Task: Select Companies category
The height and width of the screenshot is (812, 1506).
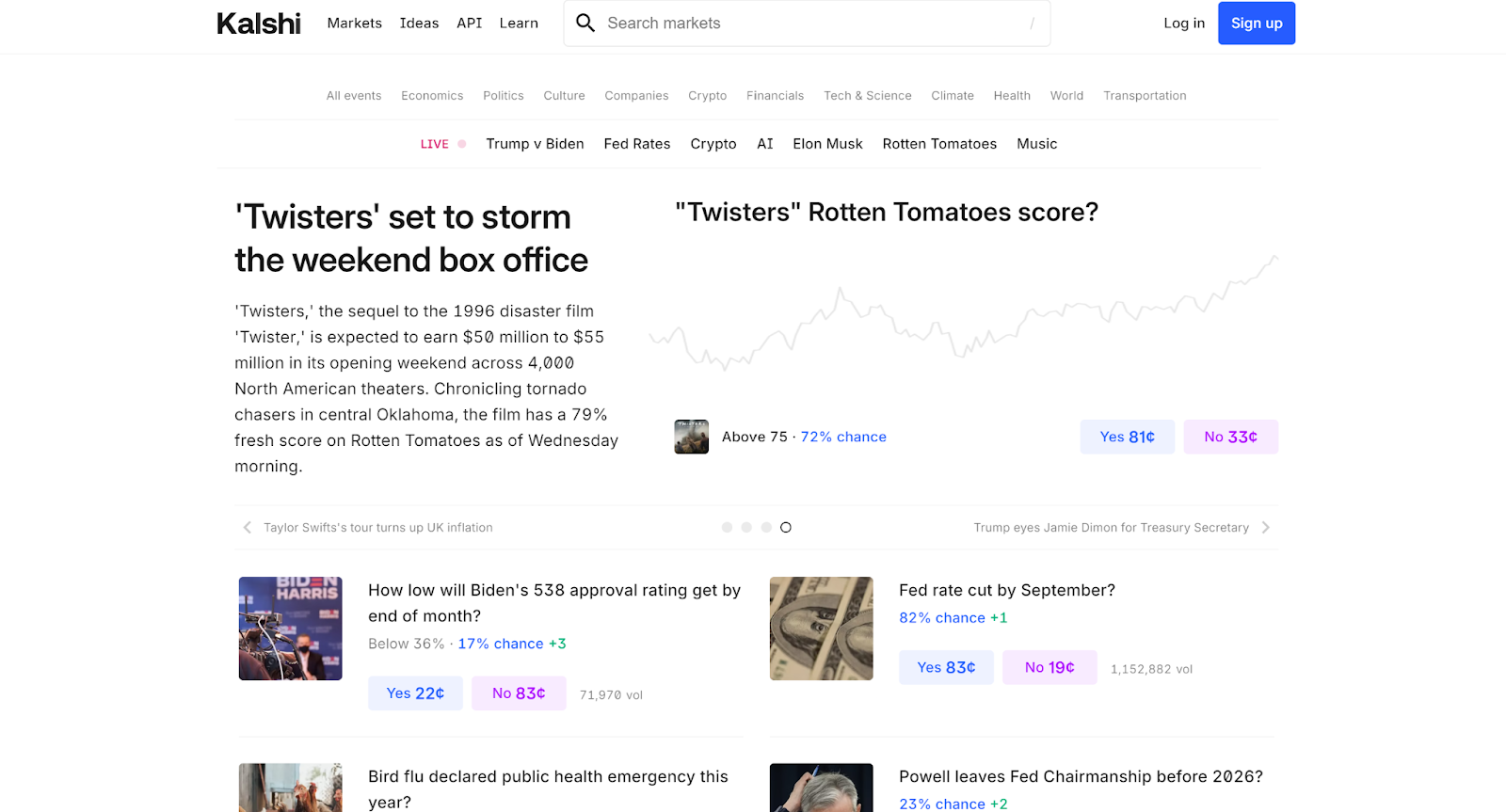Action: (x=636, y=96)
